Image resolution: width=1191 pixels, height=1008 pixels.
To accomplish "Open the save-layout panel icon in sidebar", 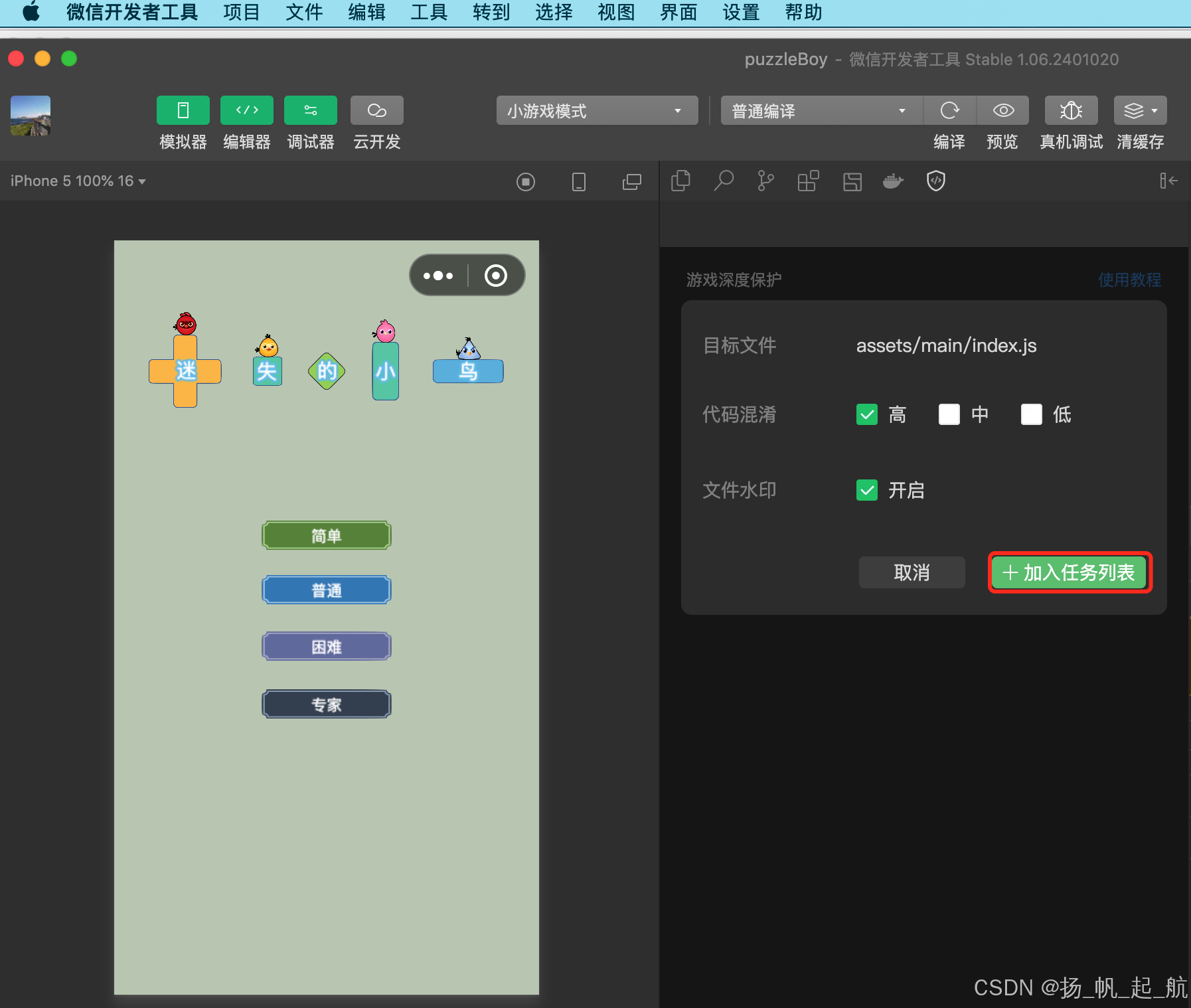I will [x=852, y=181].
